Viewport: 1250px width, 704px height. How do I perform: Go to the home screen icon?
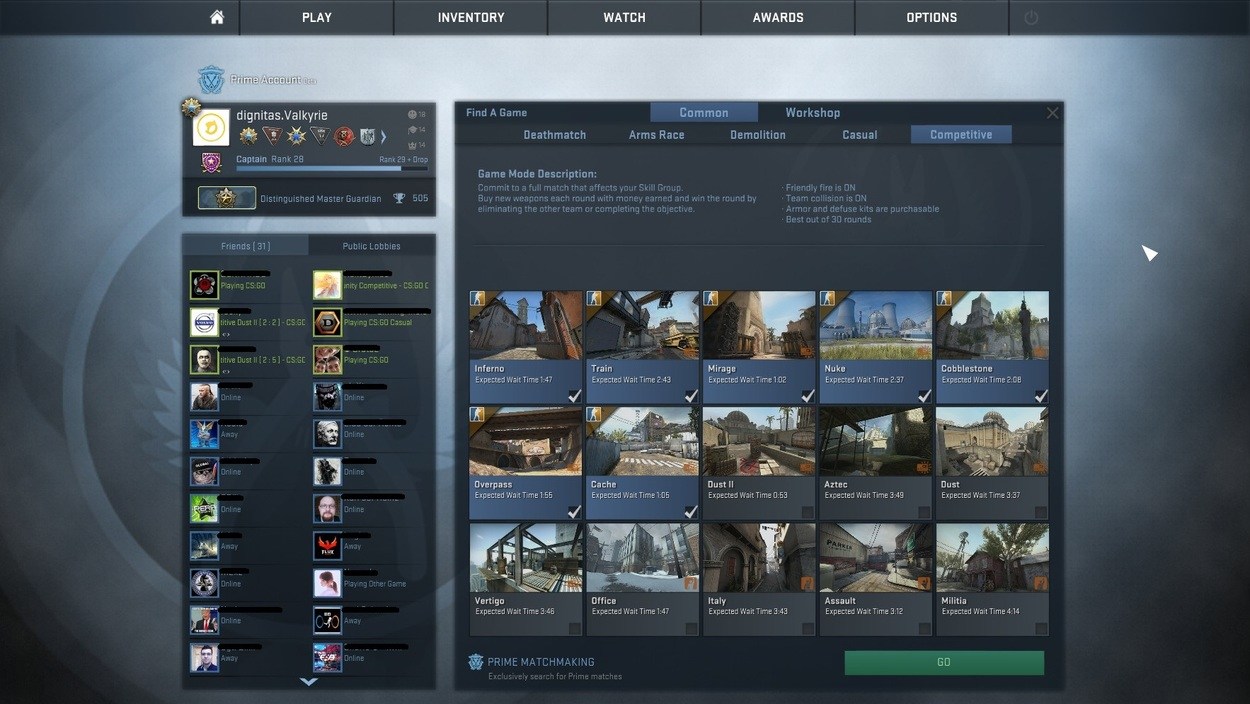(x=217, y=18)
